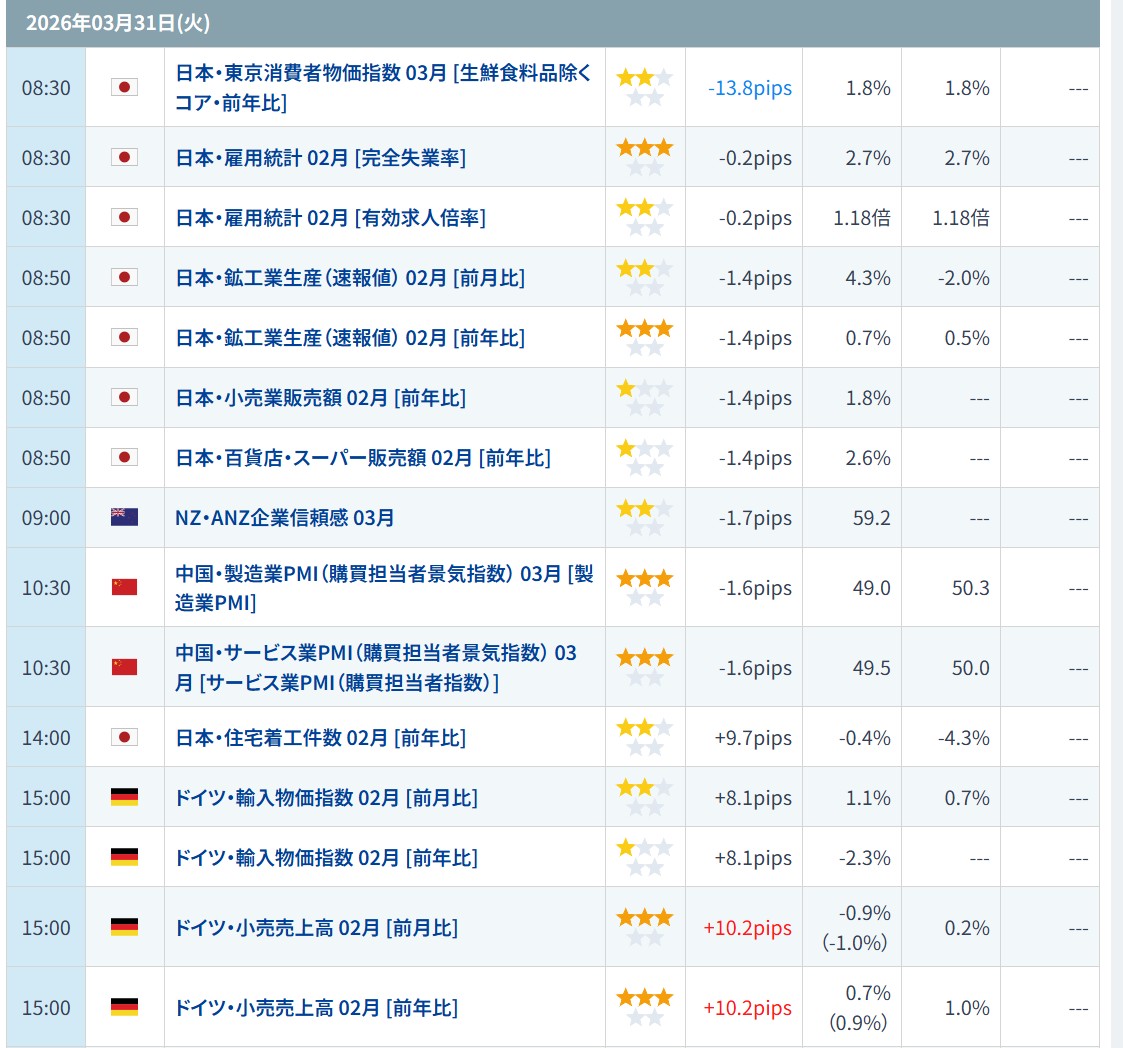Click star rating for 完全失業率 row
Screen dimensions: 1123x1048
(644, 157)
